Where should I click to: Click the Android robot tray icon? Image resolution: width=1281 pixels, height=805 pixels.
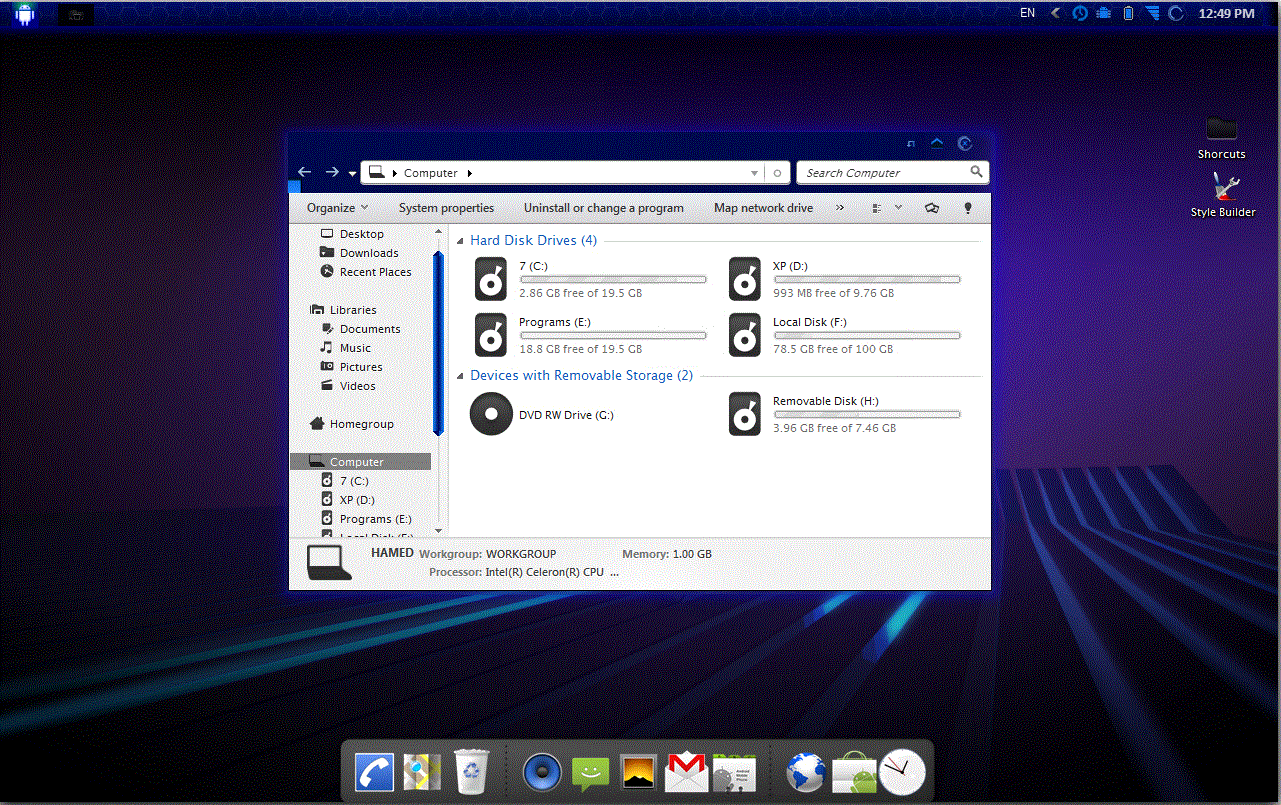[x=1104, y=13]
